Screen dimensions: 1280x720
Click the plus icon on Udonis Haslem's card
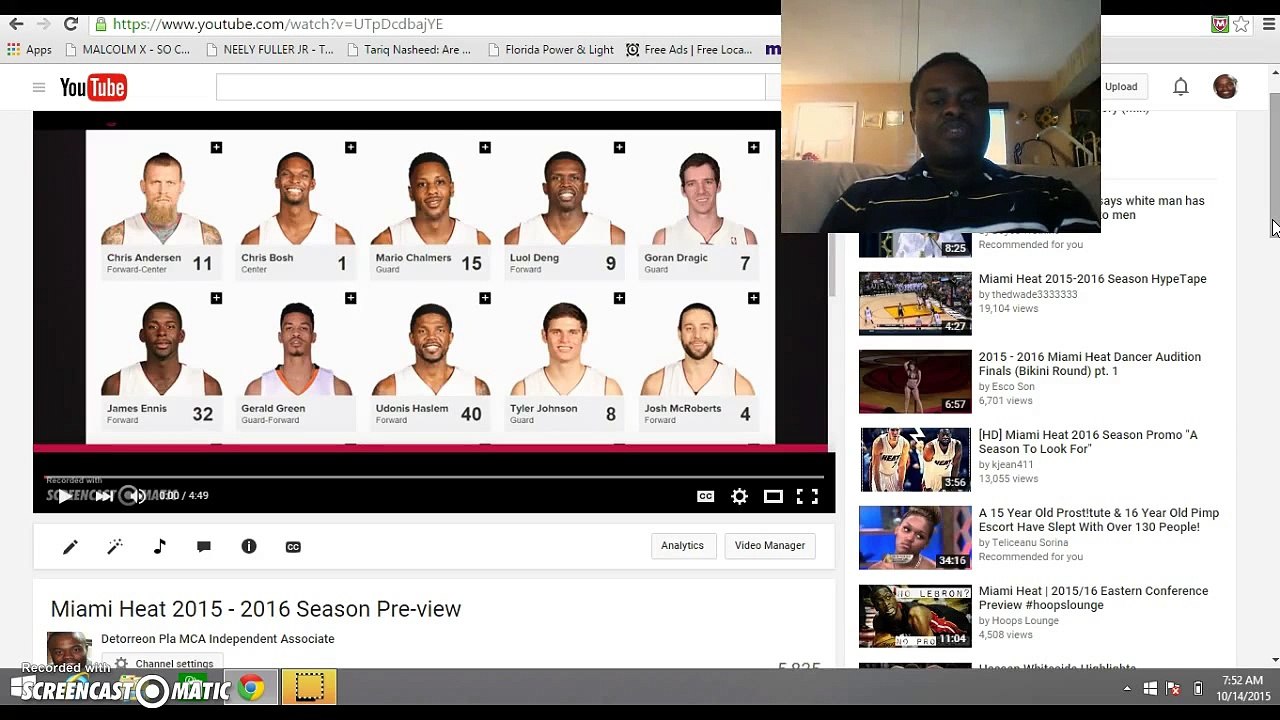(x=485, y=298)
